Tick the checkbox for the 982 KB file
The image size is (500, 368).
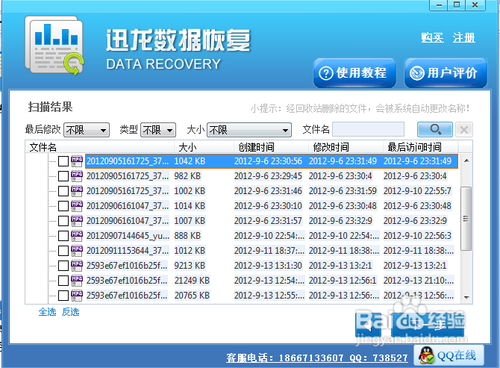pos(63,176)
